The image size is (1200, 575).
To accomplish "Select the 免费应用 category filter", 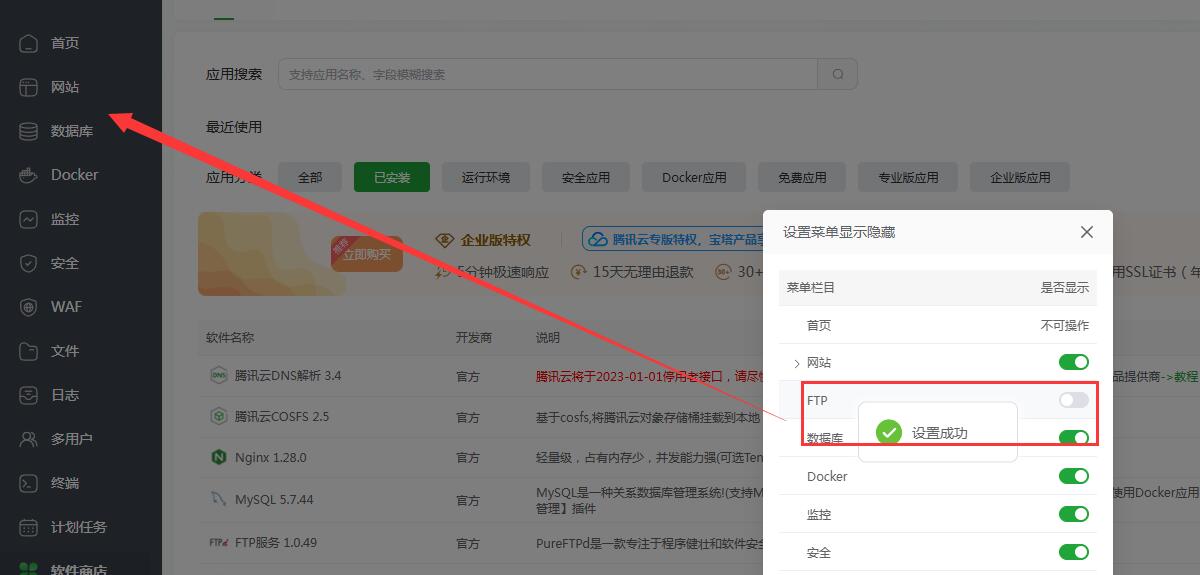I will click(802, 177).
